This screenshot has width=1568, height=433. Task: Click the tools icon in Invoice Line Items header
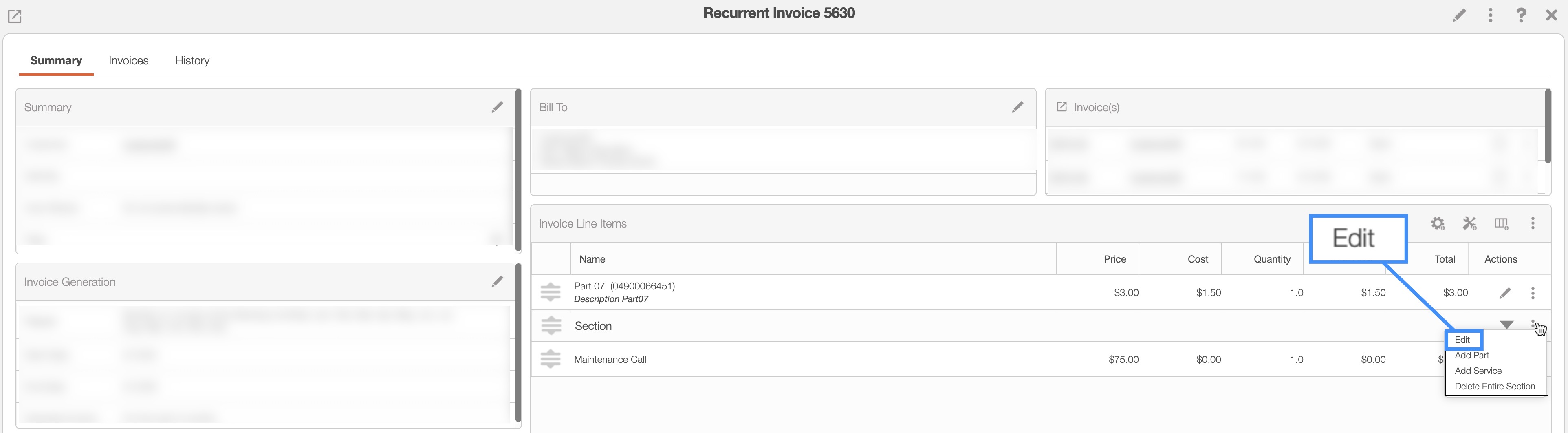[x=1469, y=223]
